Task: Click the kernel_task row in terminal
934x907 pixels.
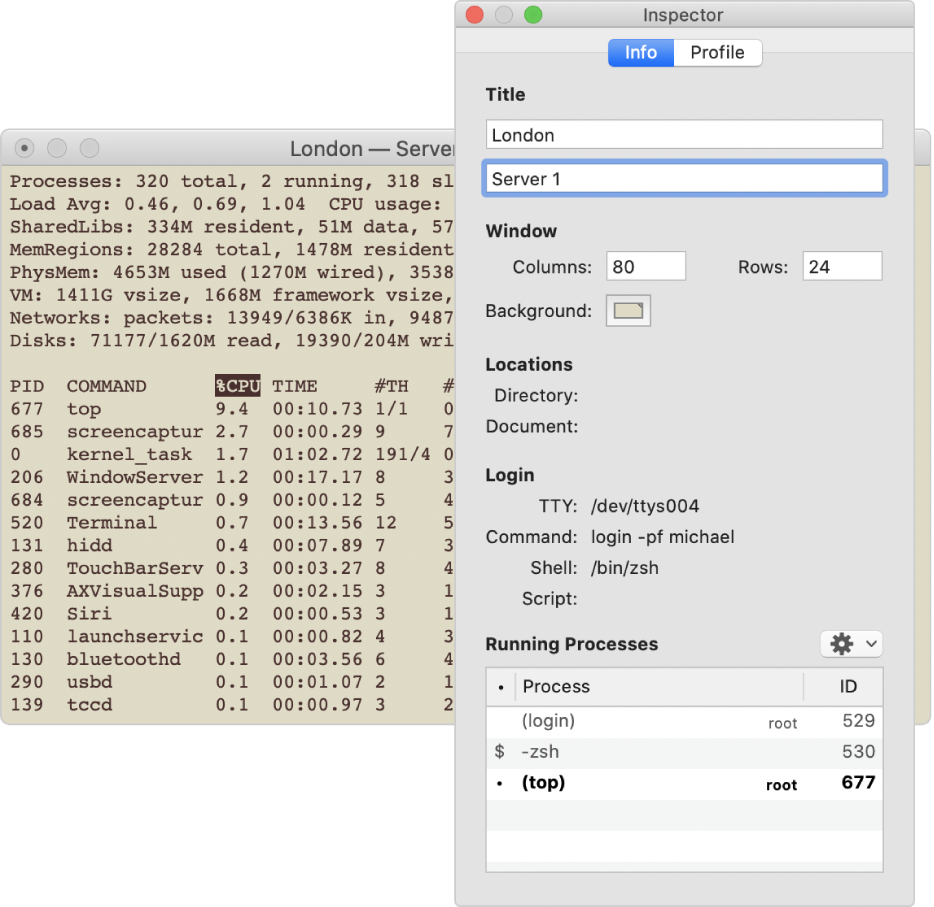Action: (232, 454)
